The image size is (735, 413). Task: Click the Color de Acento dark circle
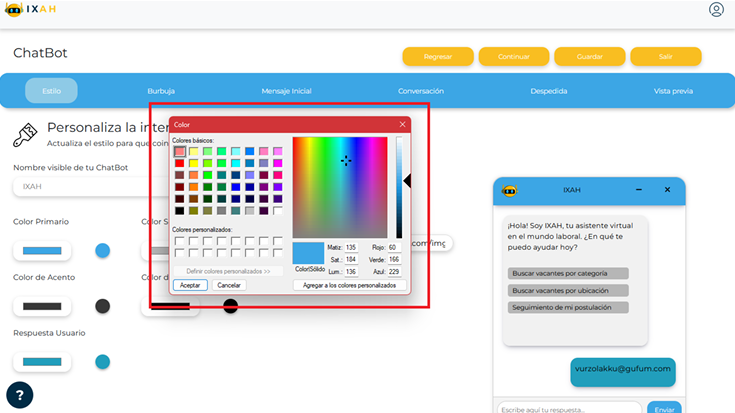click(x=103, y=307)
